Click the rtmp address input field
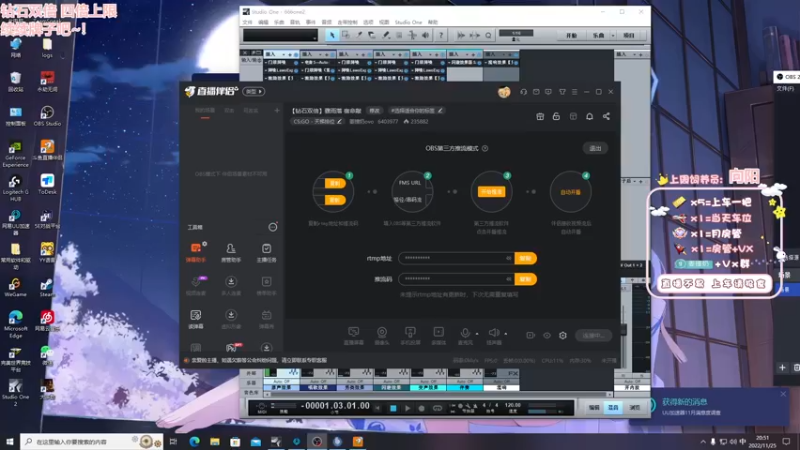This screenshot has width=800, height=450. click(x=456, y=258)
